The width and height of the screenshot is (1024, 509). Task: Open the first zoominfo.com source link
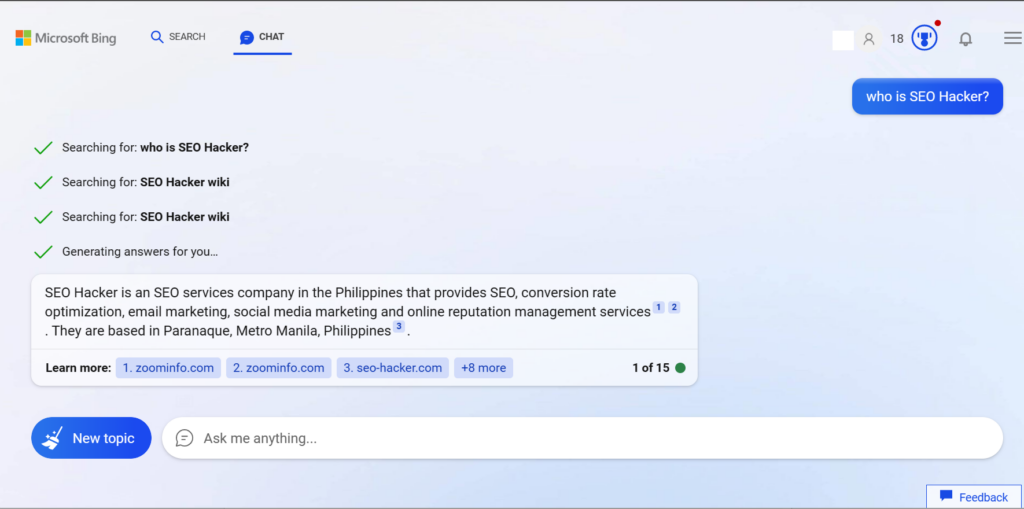click(168, 368)
